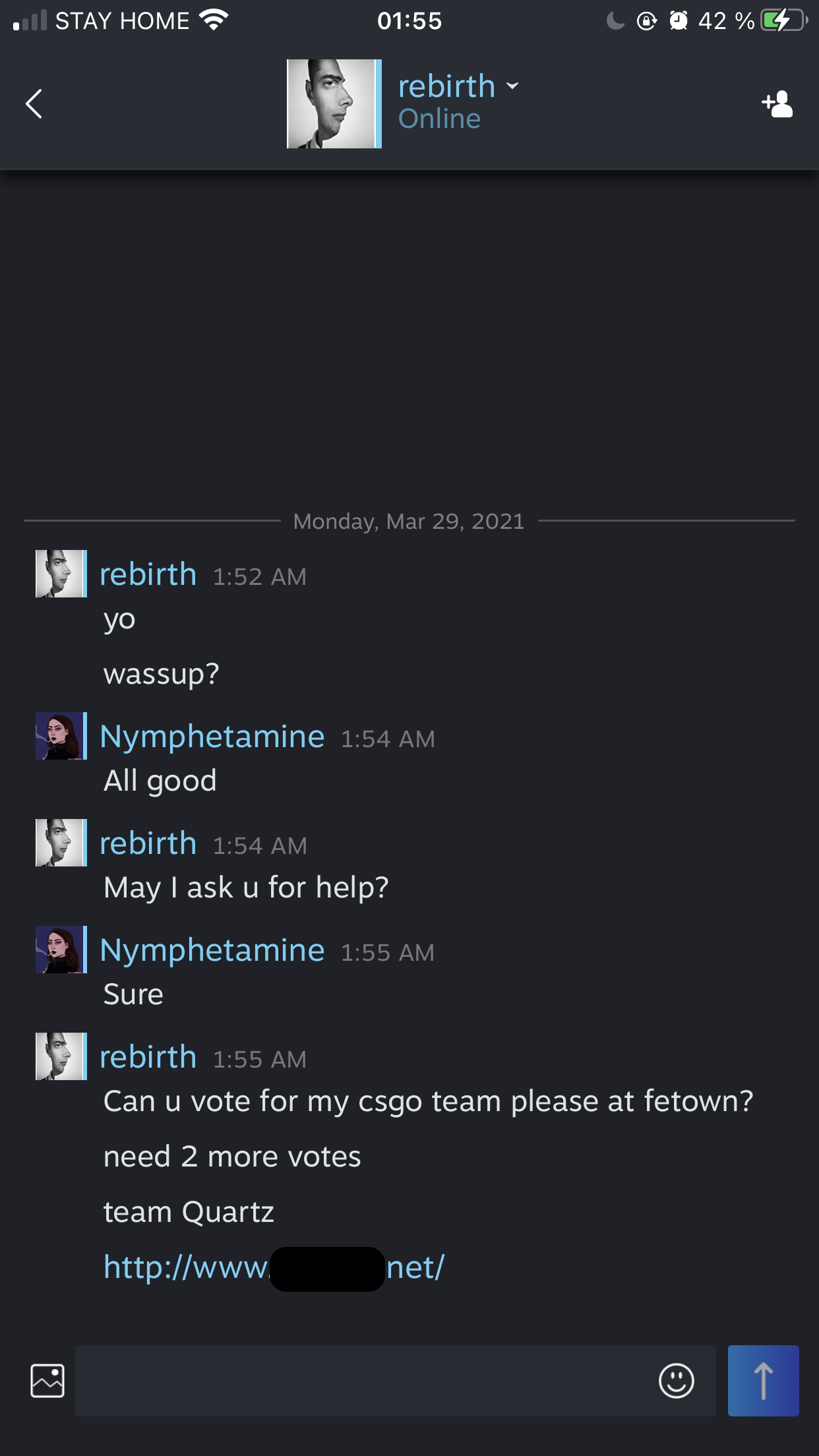Expand the dropdown arrow beside rebirth
The width and height of the screenshot is (819, 1456).
[x=512, y=86]
